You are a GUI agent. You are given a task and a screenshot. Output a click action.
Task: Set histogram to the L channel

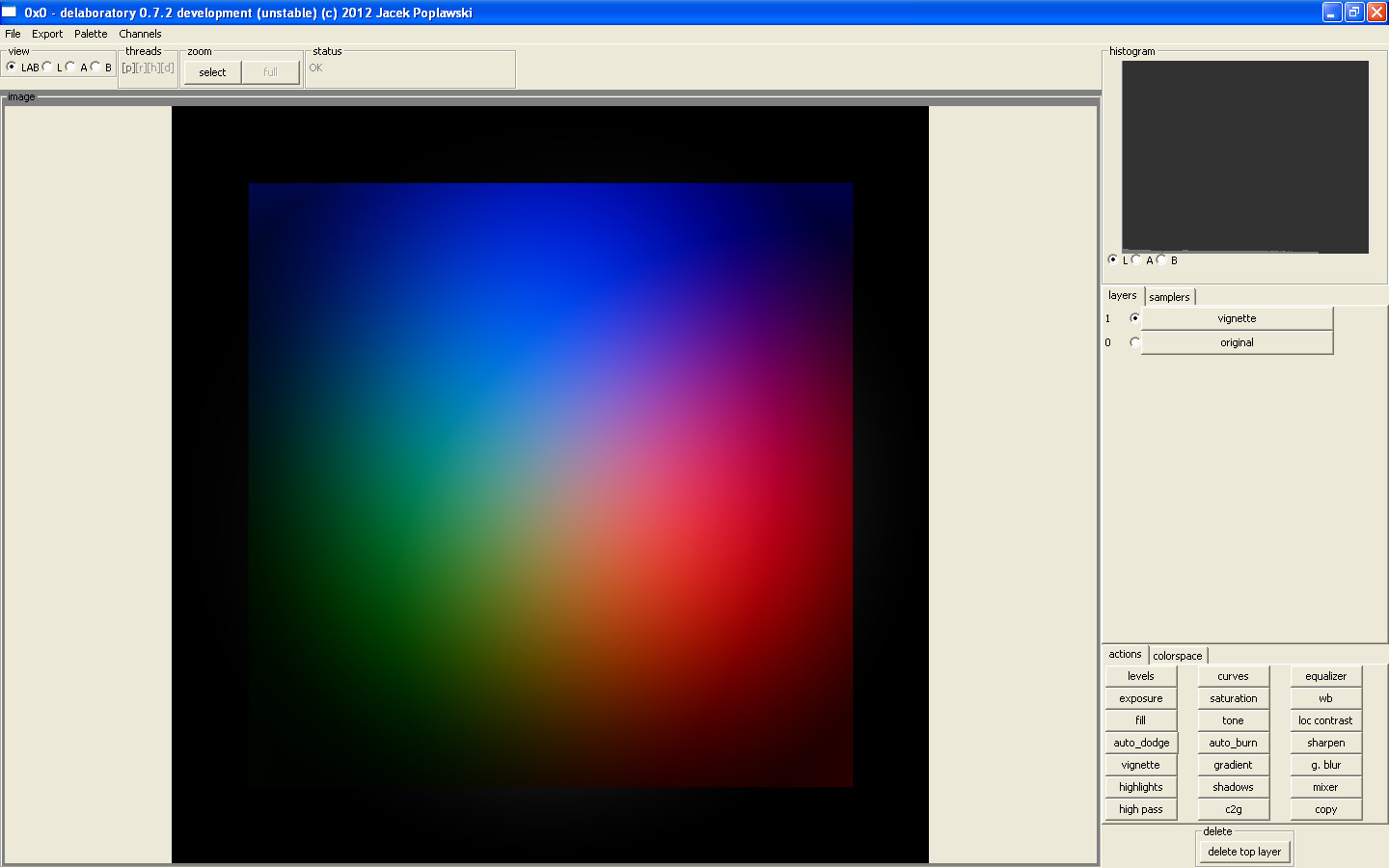(x=1113, y=259)
